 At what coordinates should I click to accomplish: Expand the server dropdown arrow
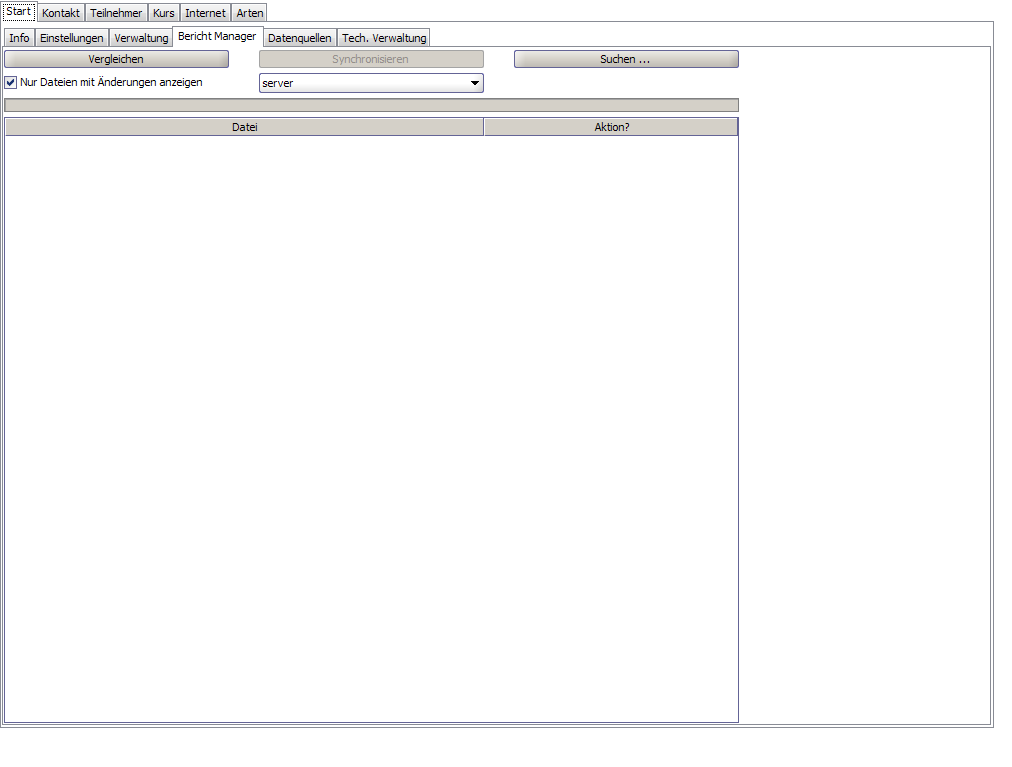coord(475,83)
